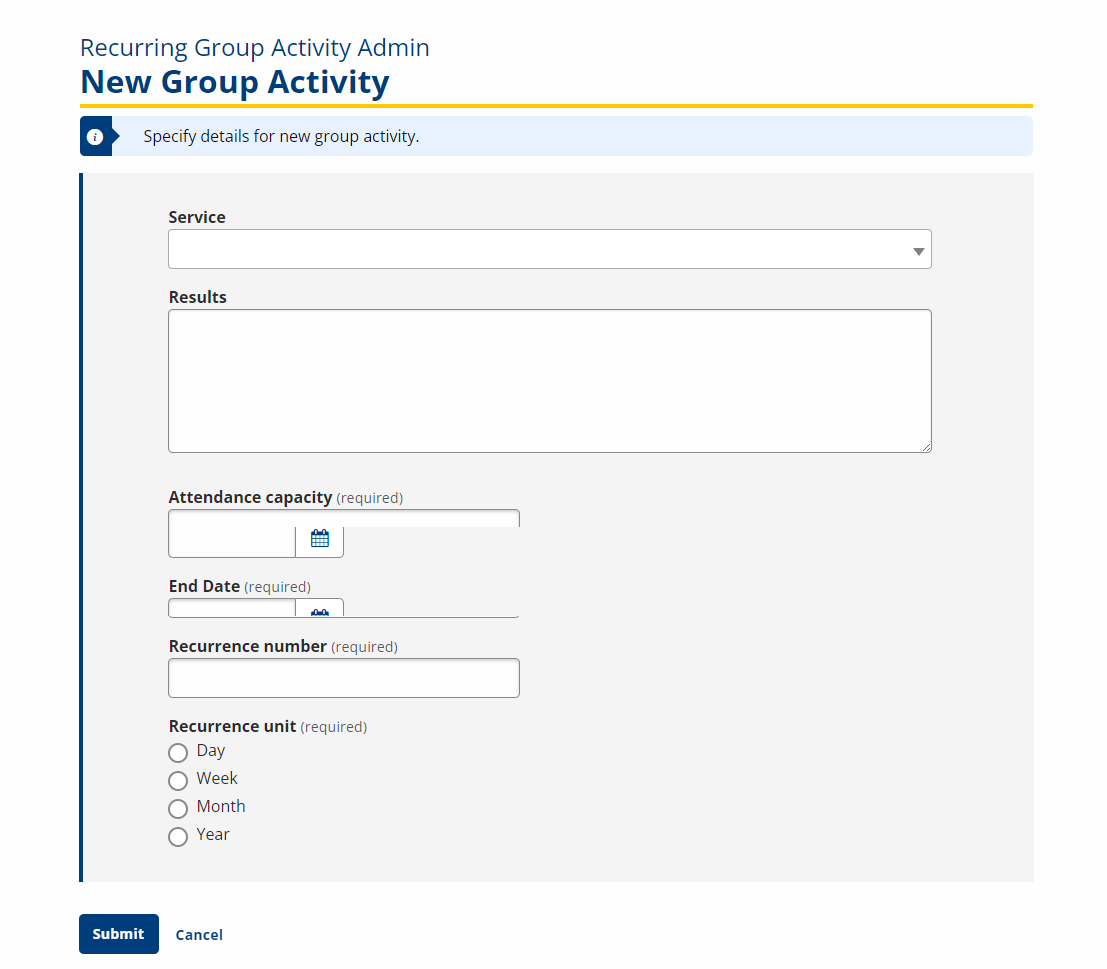
Task: Click the End Date text field
Action: pos(232,609)
